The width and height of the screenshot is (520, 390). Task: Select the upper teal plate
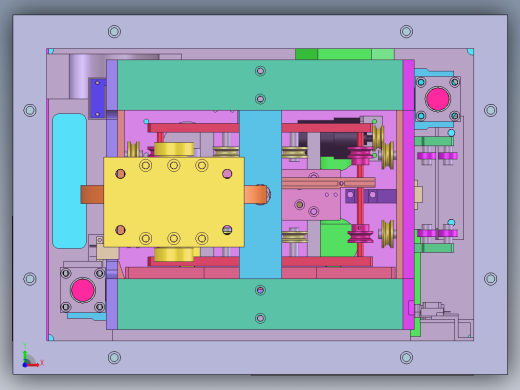pos(260,85)
